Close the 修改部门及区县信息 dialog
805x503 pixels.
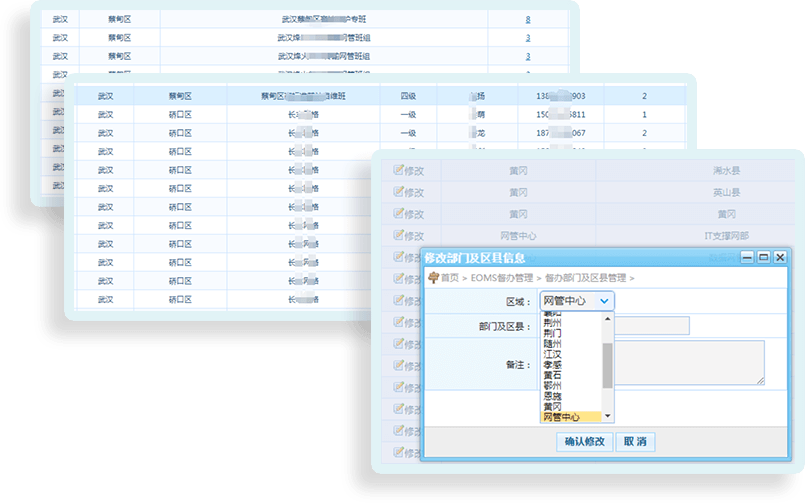click(780, 257)
